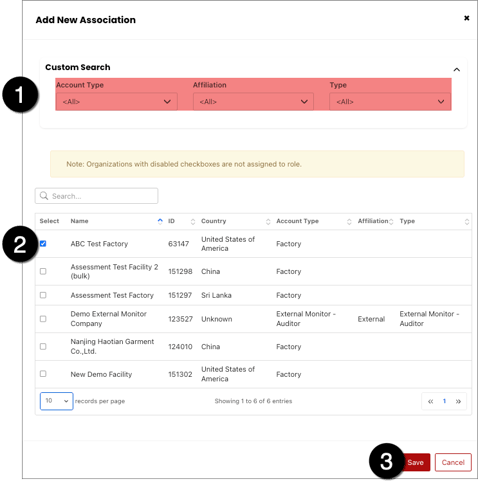The image size is (478, 481).
Task: Click the Save button
Action: (x=415, y=462)
